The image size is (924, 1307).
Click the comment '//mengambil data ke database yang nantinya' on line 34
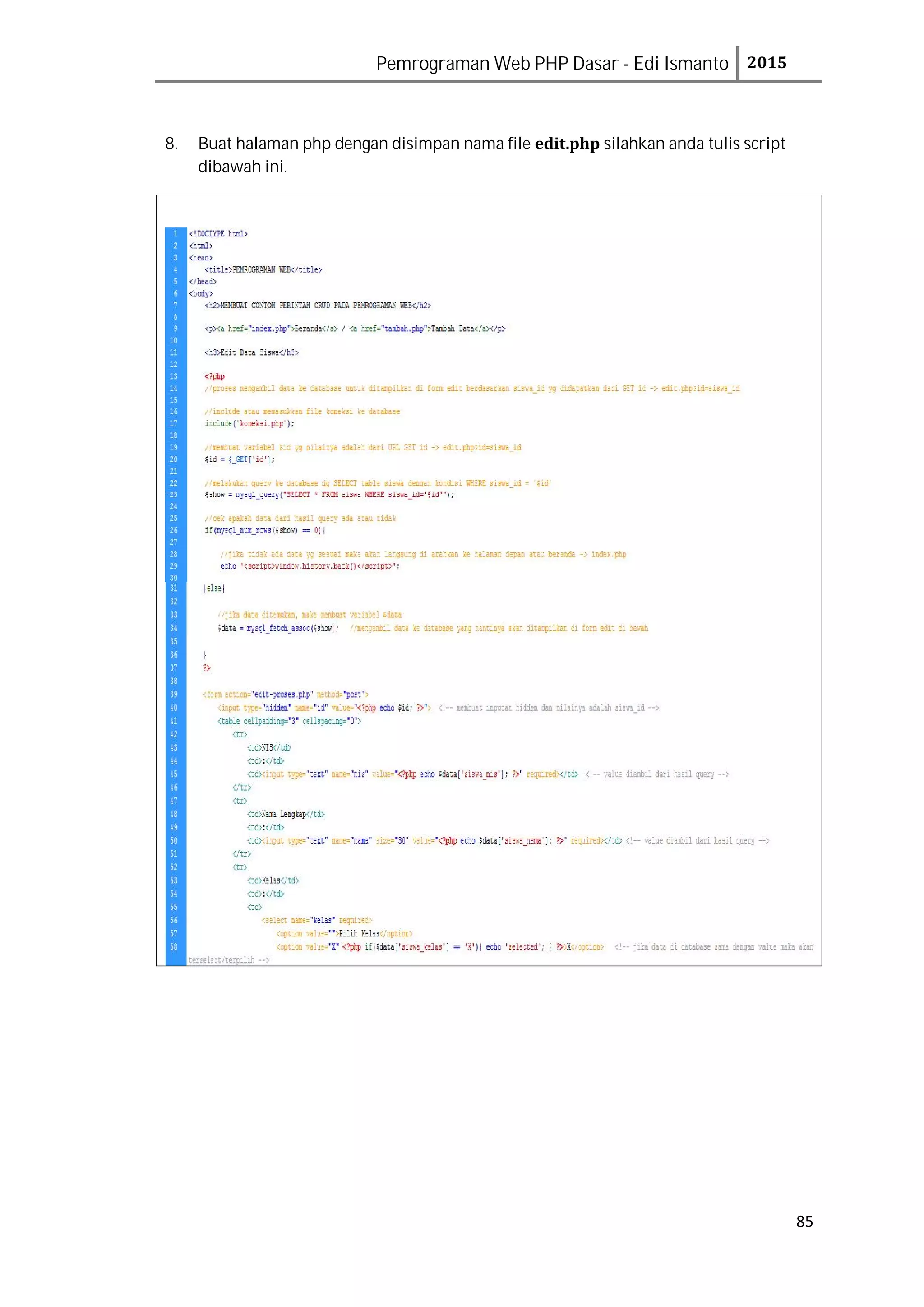tap(499, 629)
